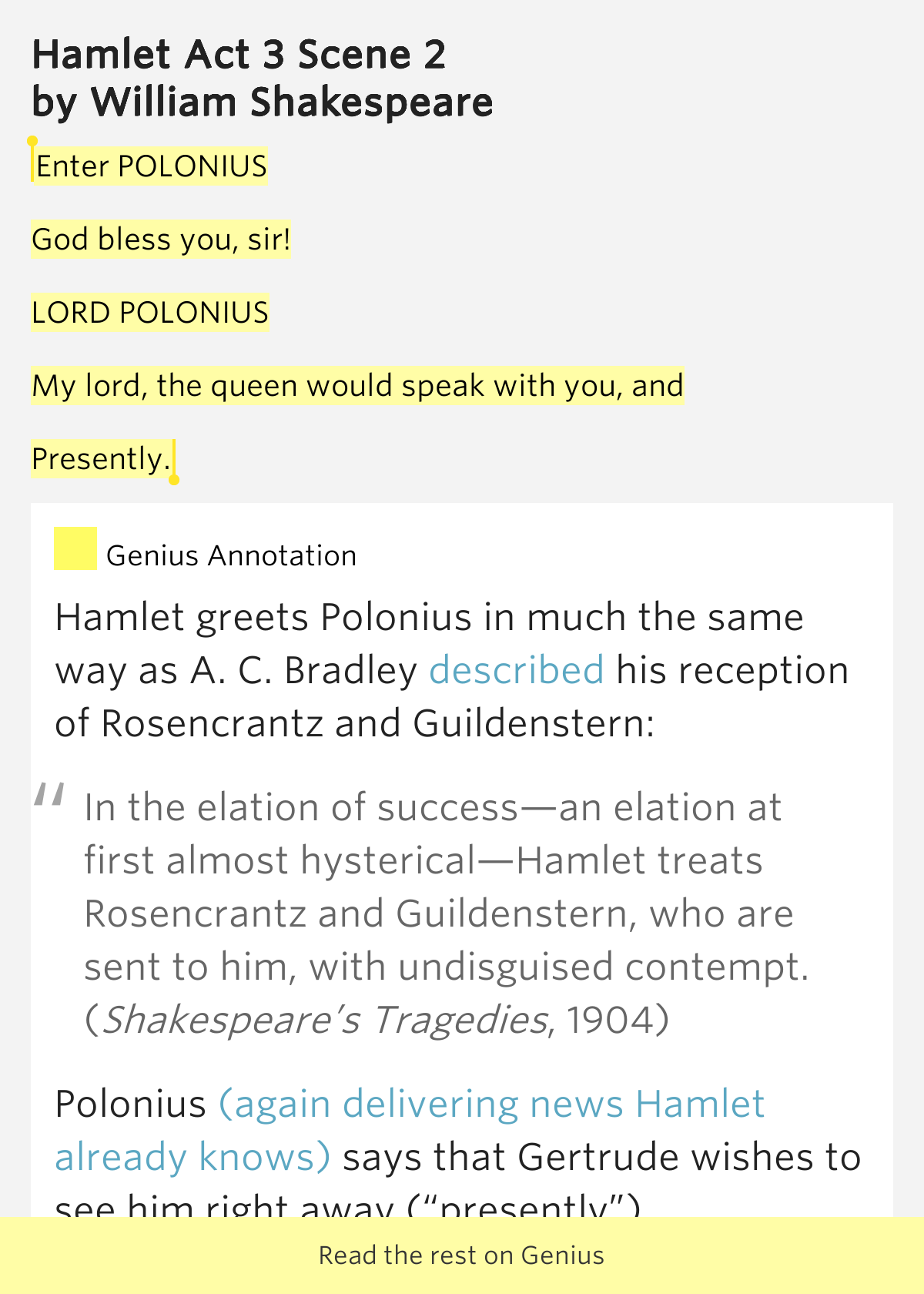Click the highlighted word 'Presently.'
924x1294 pixels.
pos(101,459)
